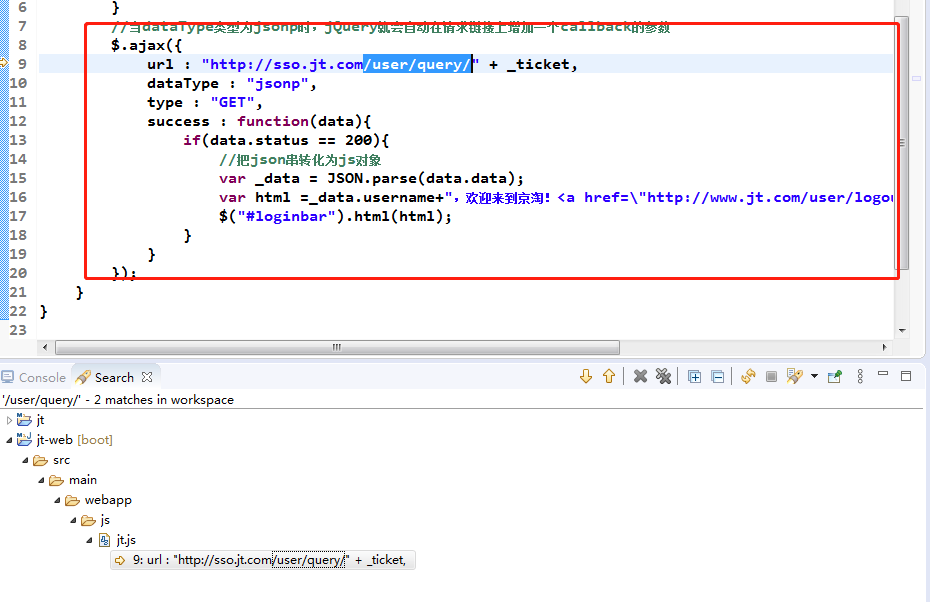Click editor horizontal scrollbar thumb

(x=337, y=347)
